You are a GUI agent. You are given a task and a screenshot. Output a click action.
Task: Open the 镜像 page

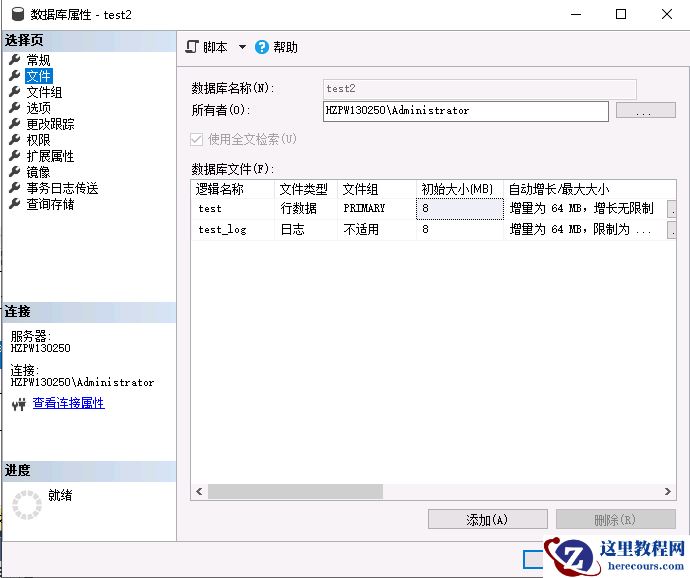[38, 172]
